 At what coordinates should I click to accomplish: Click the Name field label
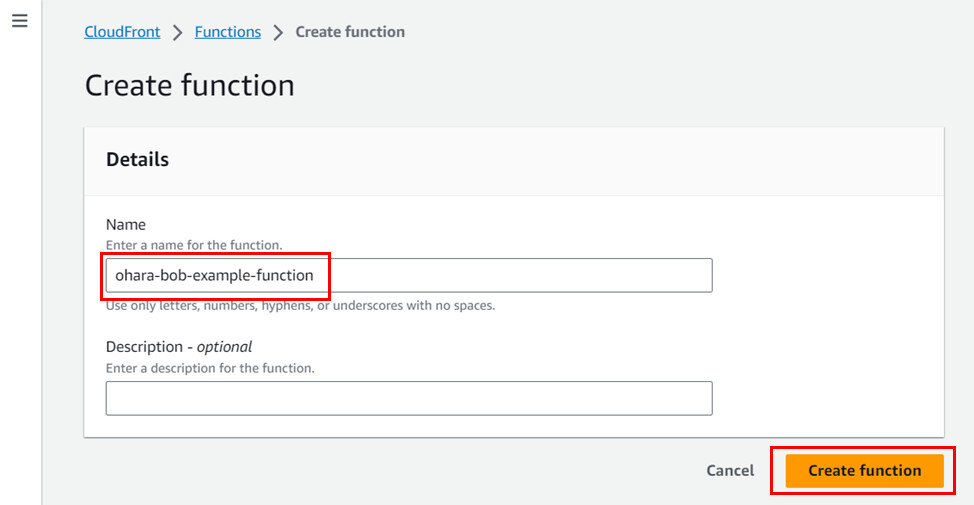(x=126, y=226)
